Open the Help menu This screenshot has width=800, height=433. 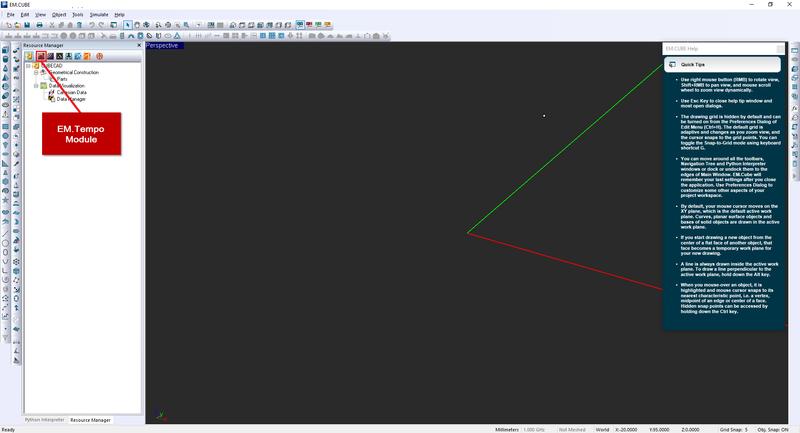click(x=119, y=15)
